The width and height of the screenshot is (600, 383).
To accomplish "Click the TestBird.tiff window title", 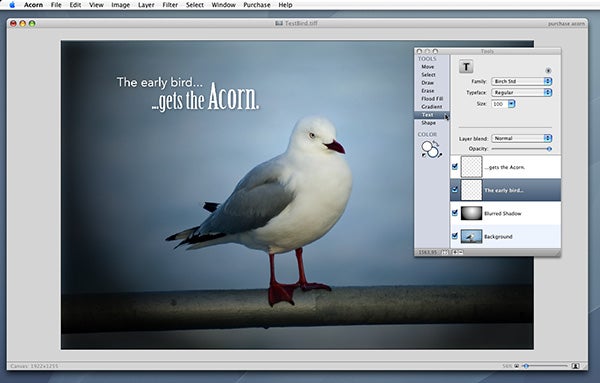I will (301, 23).
